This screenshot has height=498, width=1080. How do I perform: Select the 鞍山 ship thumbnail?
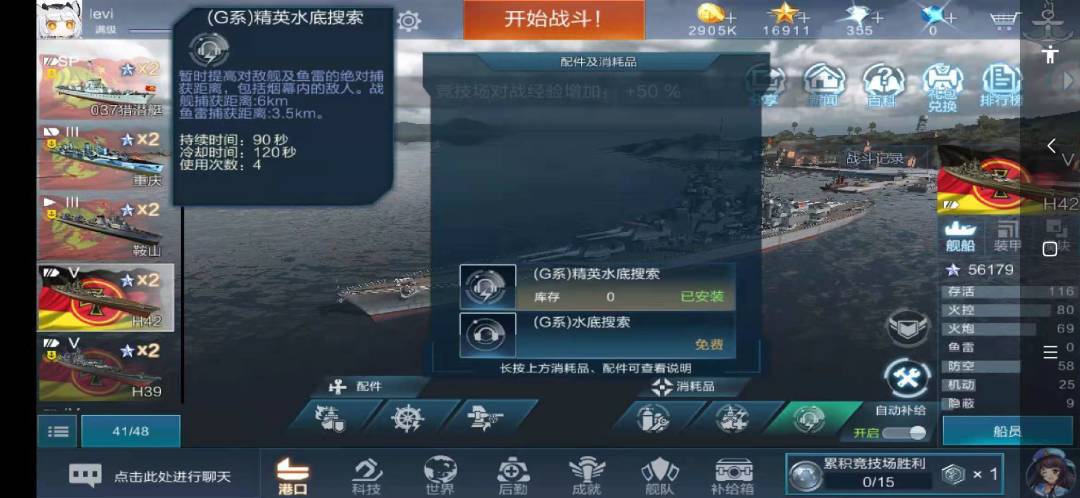pyautogui.click(x=107, y=226)
